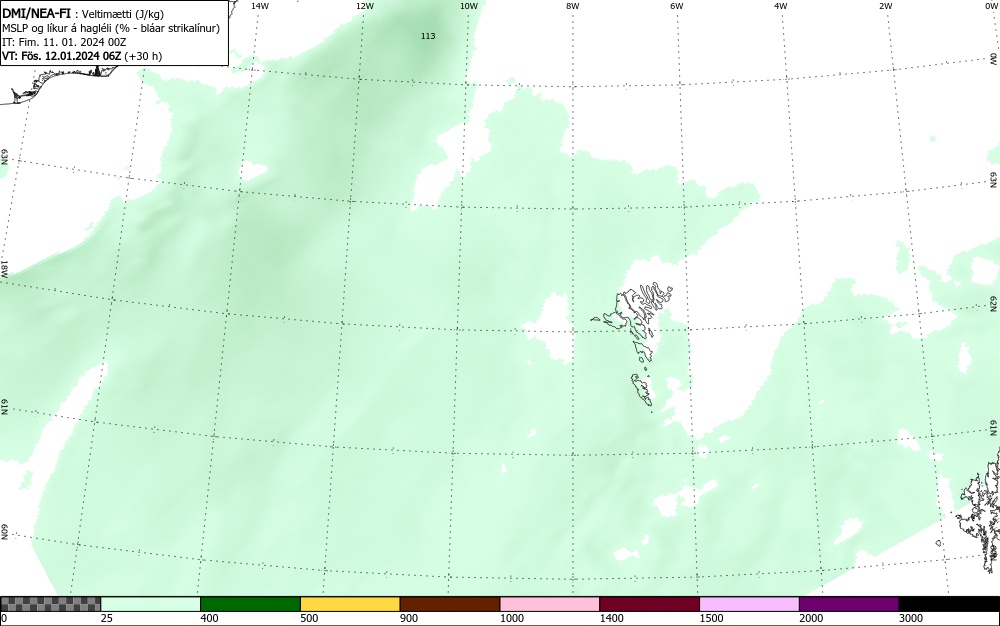Select the legend value "400"

tap(209, 618)
